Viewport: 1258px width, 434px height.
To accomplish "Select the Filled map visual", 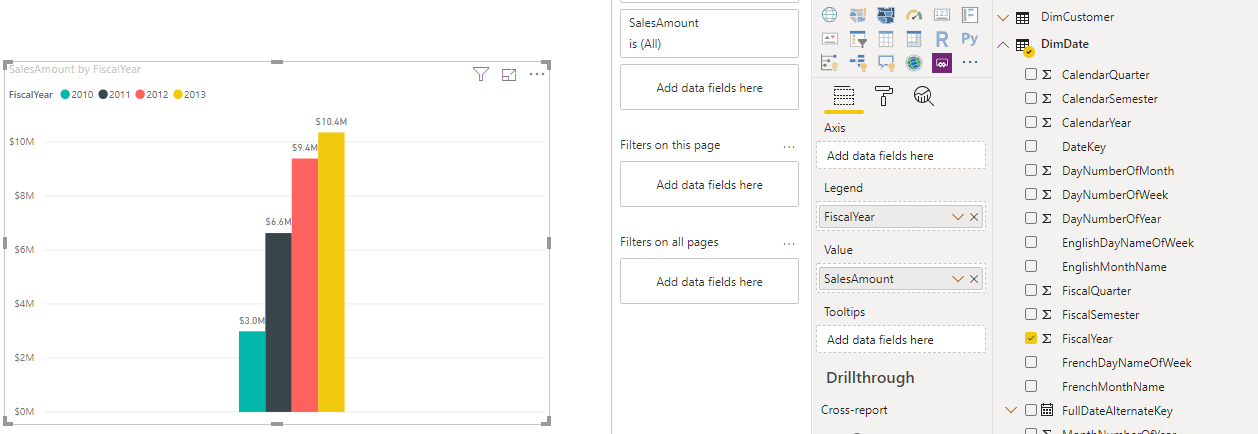I will tap(857, 15).
